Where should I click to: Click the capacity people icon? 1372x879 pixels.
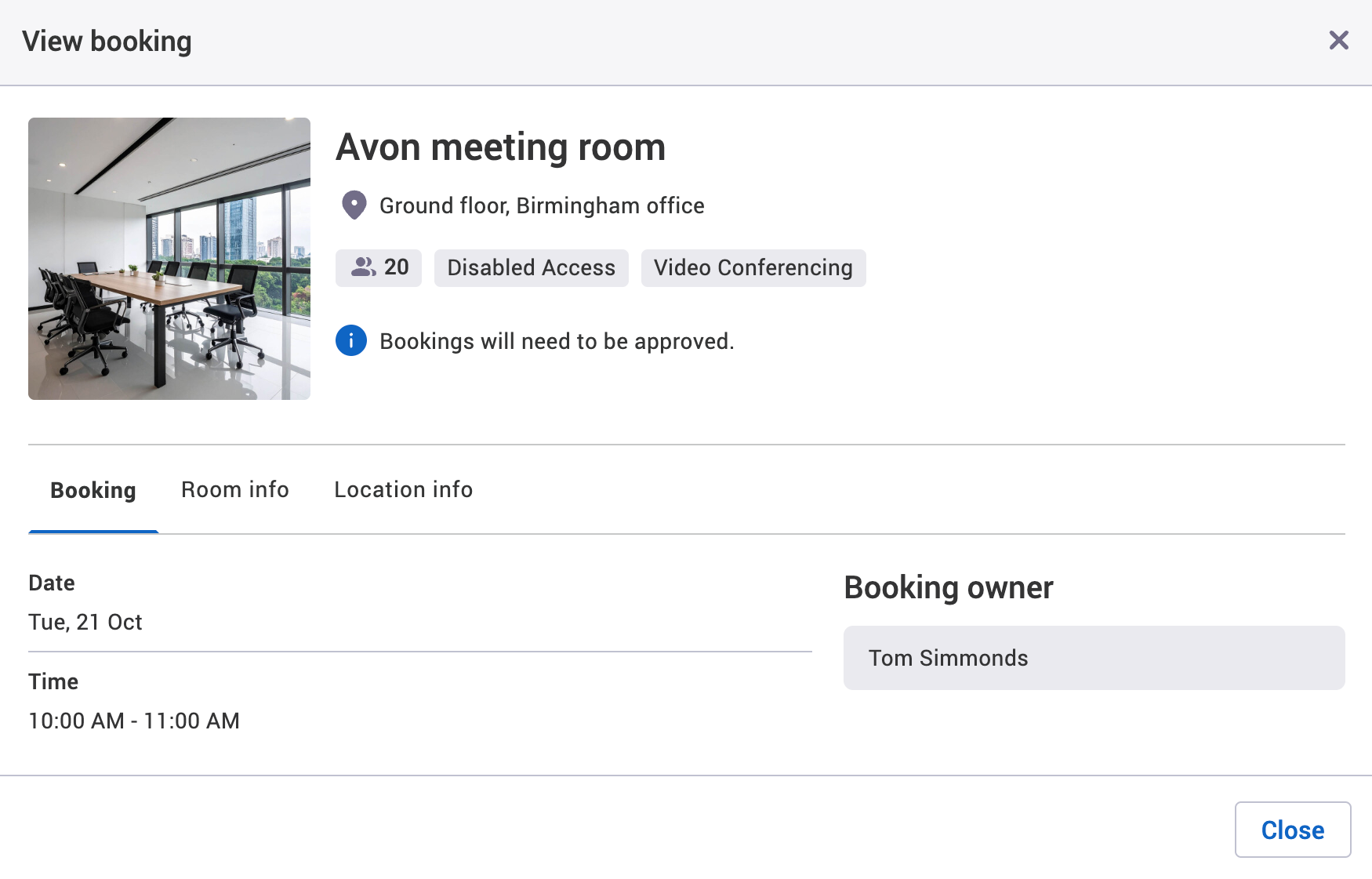click(364, 267)
